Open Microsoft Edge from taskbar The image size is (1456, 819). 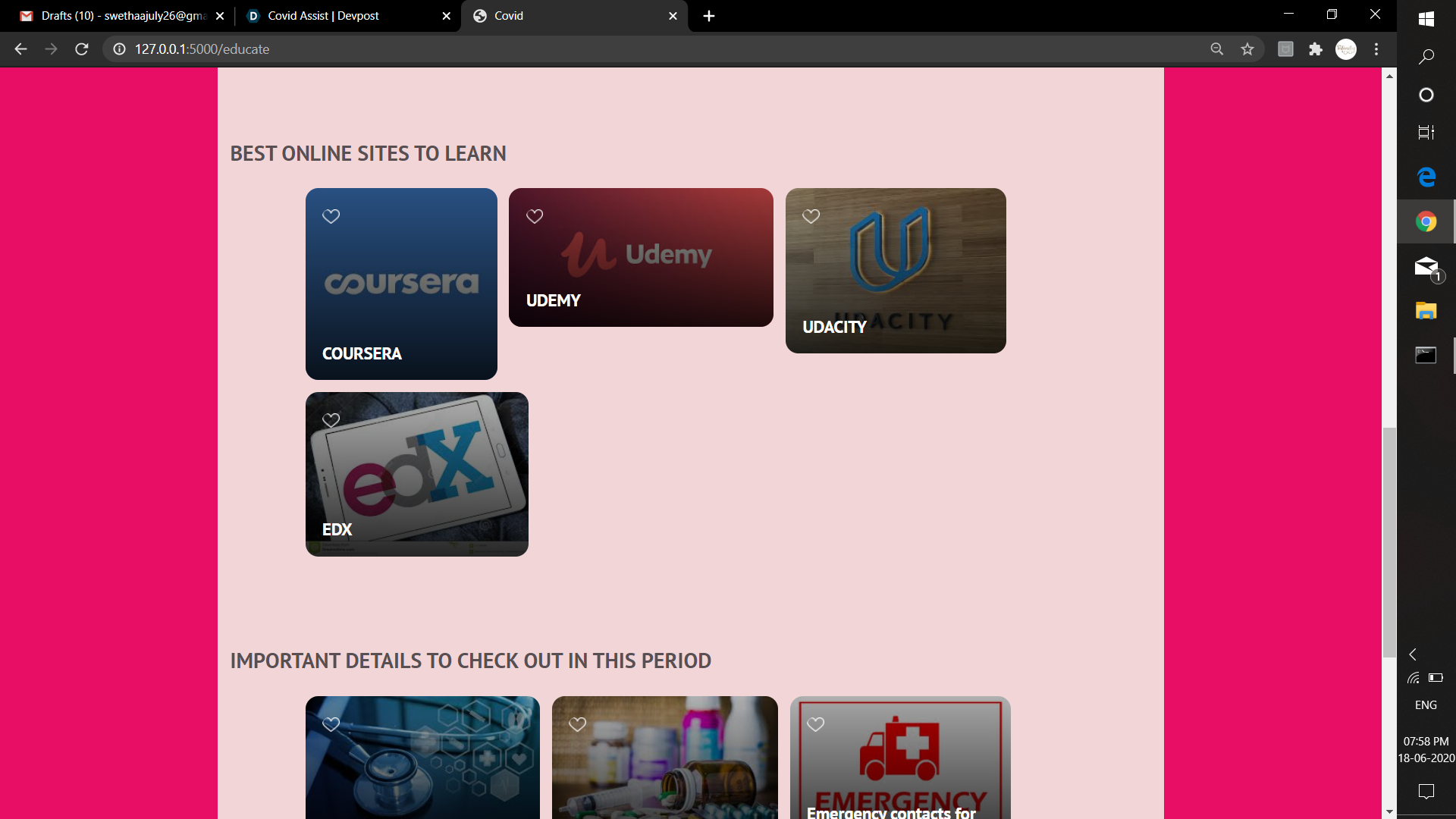click(x=1426, y=177)
